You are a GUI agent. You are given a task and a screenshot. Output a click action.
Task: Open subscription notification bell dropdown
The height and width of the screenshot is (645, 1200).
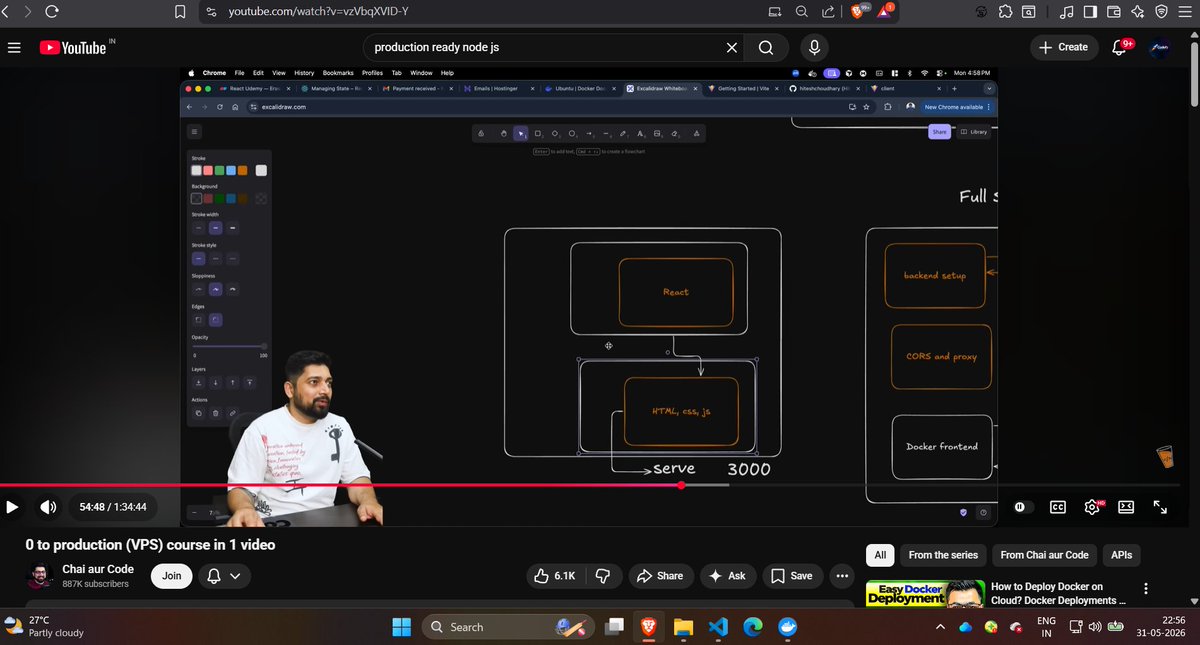pyautogui.click(x=224, y=576)
